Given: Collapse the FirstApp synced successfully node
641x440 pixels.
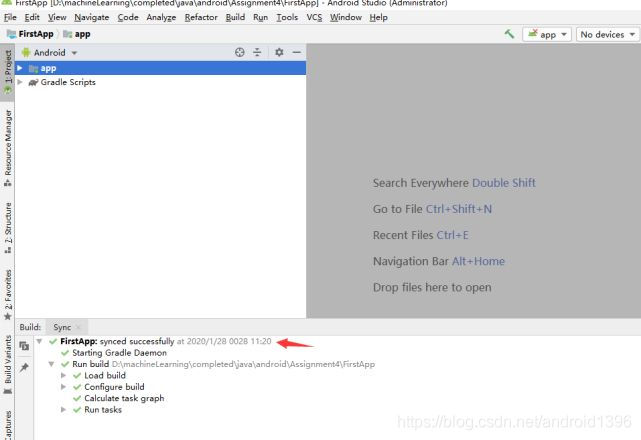Looking at the screenshot, I should [39, 341].
